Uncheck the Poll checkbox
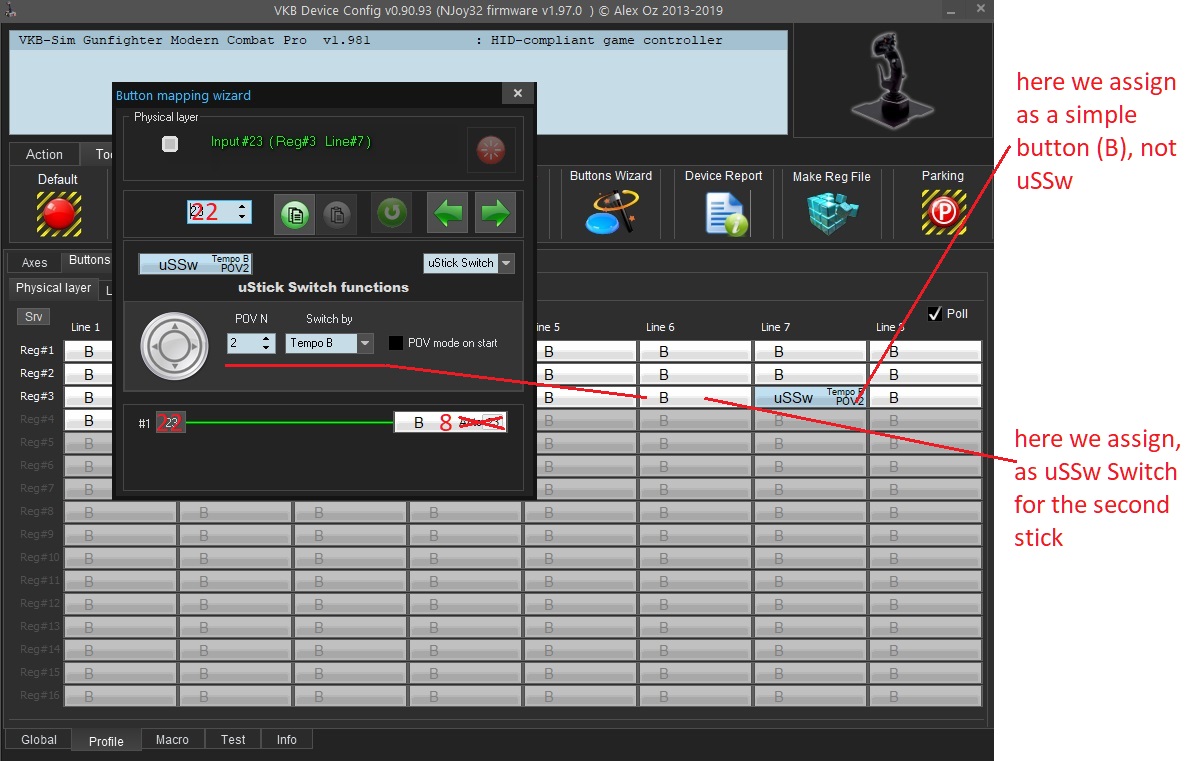1202x761 pixels. (x=935, y=314)
